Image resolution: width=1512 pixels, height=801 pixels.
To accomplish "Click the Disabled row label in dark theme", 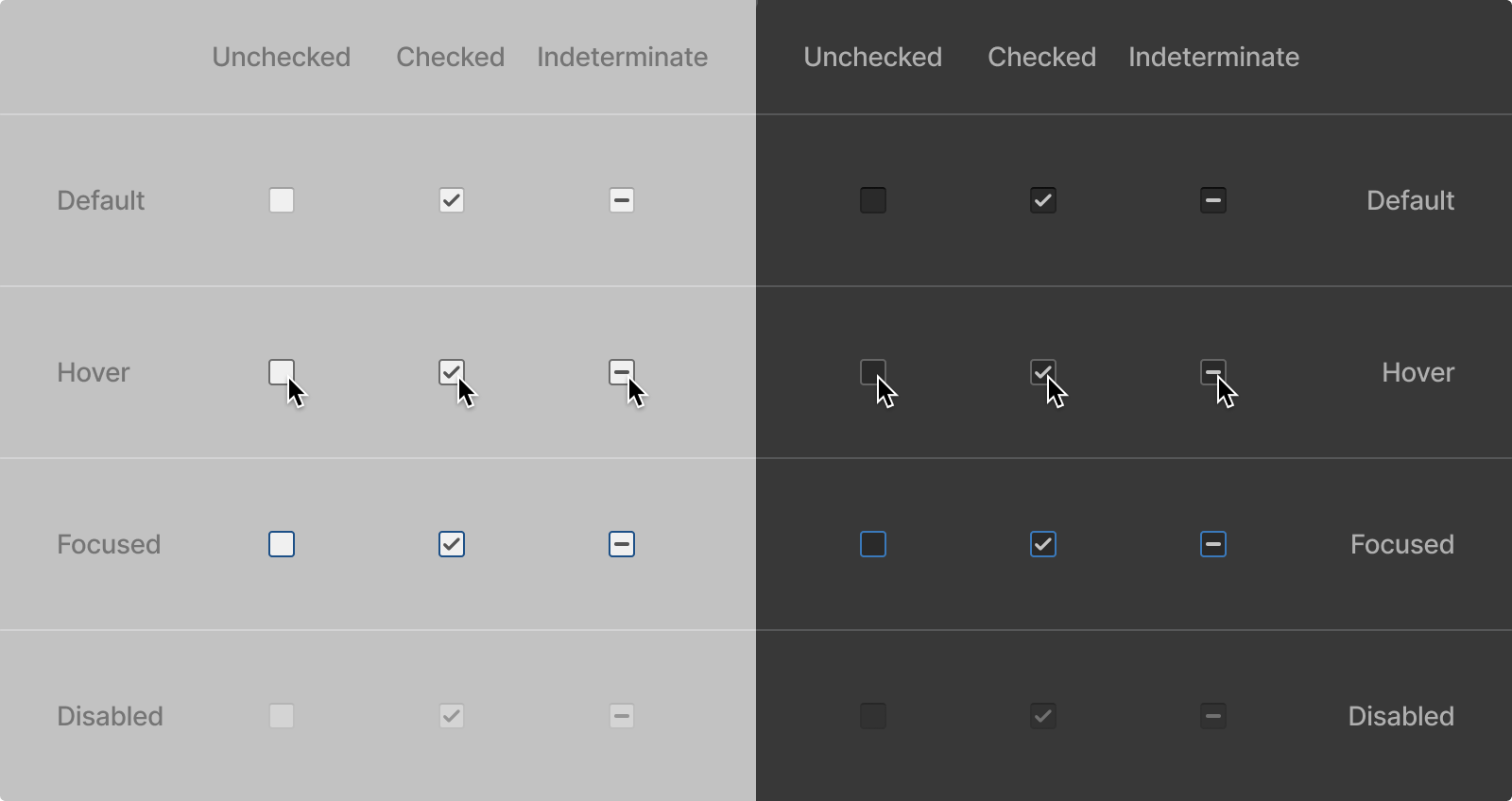I will (x=1401, y=716).
